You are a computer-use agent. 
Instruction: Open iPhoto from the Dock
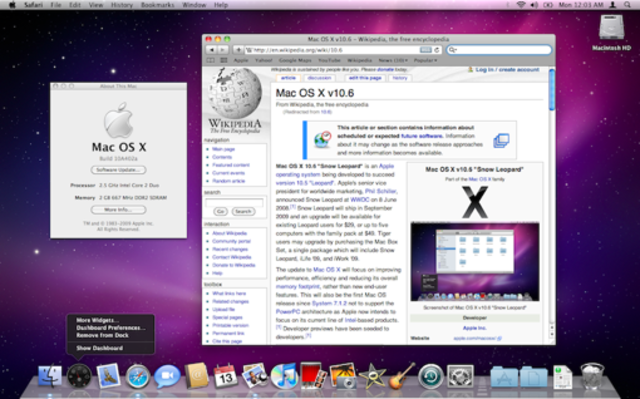click(x=343, y=376)
